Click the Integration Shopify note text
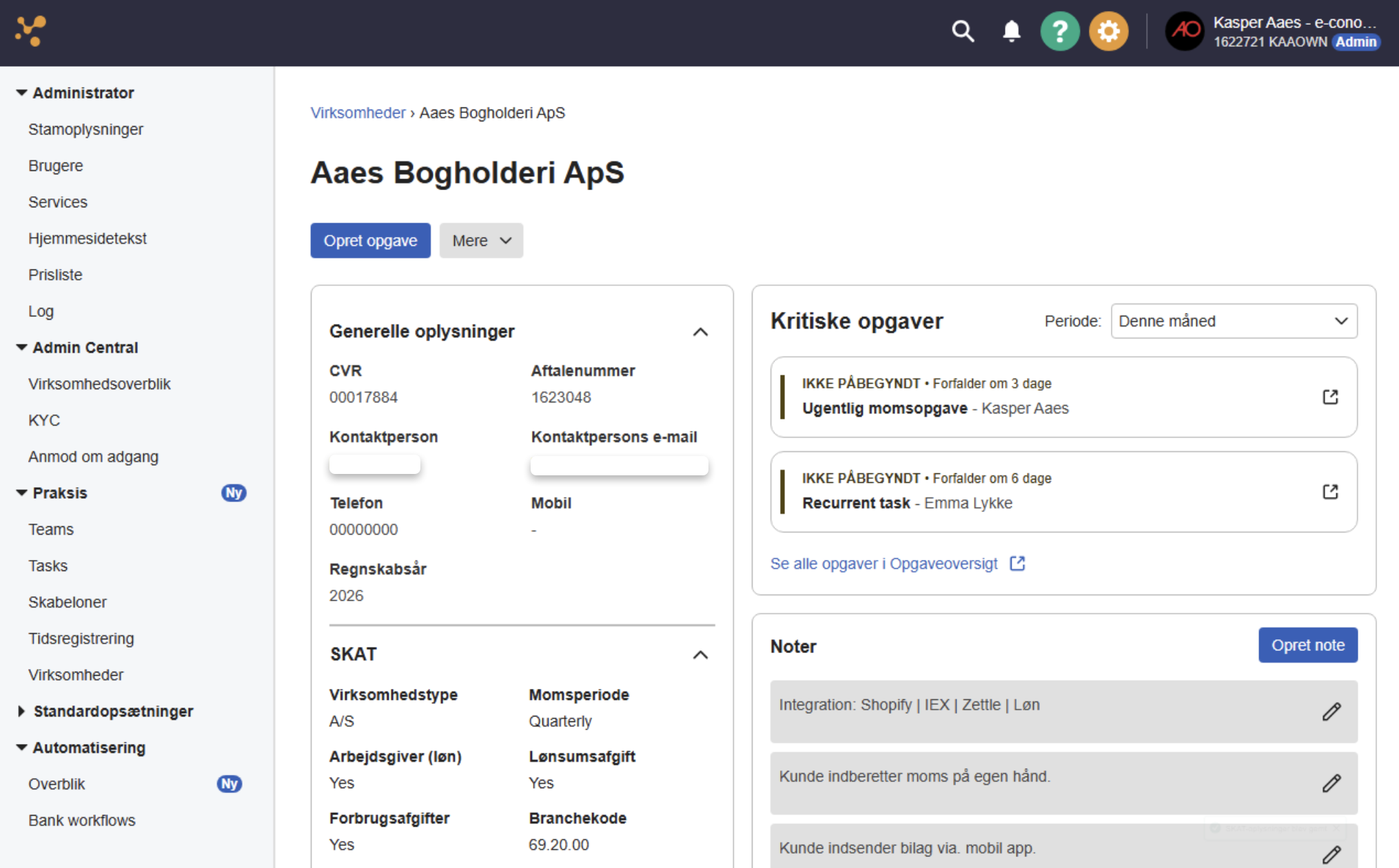 pos(909,705)
